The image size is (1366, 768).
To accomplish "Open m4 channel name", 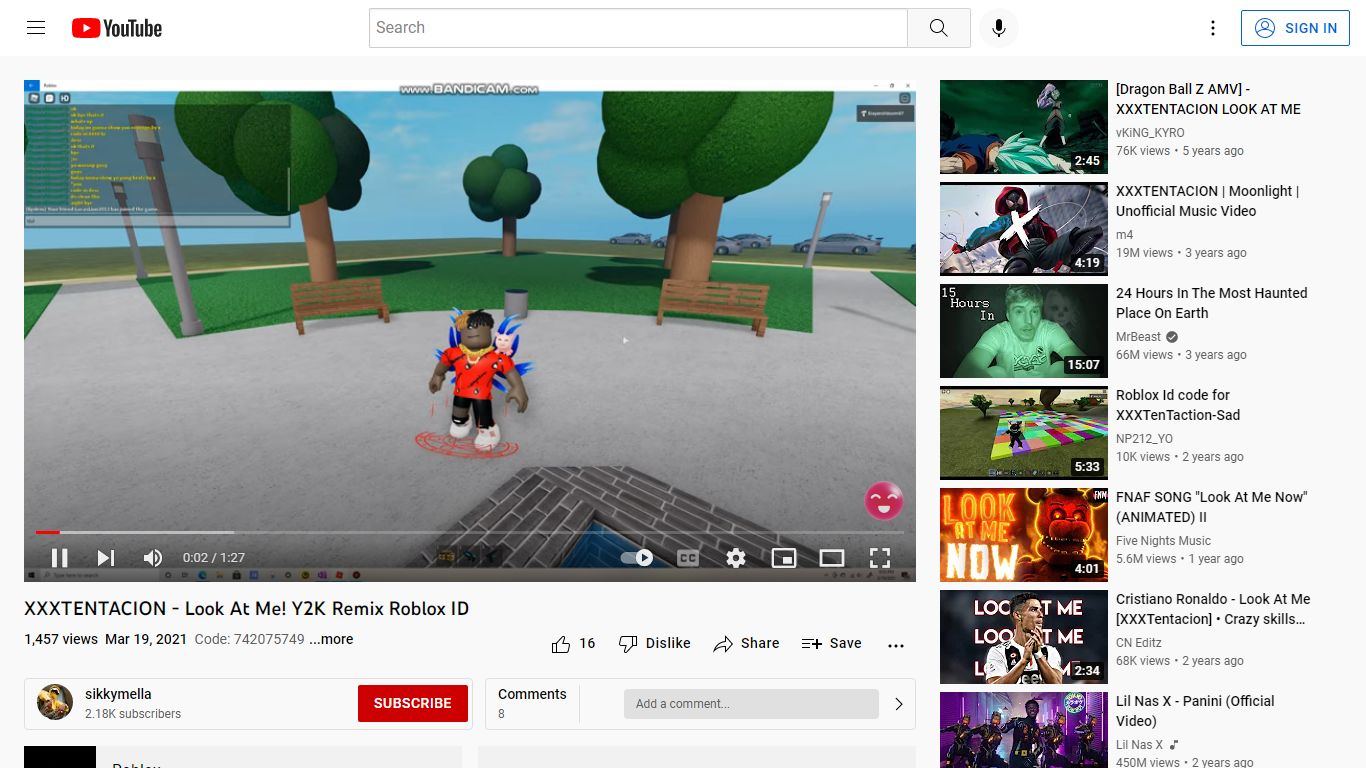I will point(1125,235).
